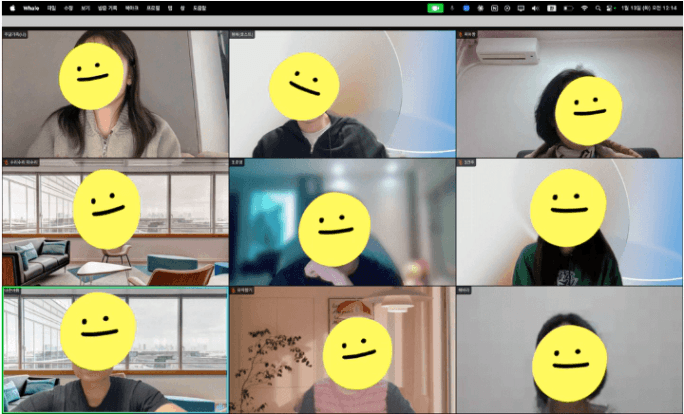This screenshot has height=414, width=684.
Task: Select participant tile below the air conditioner
Action: [x=570, y=94]
